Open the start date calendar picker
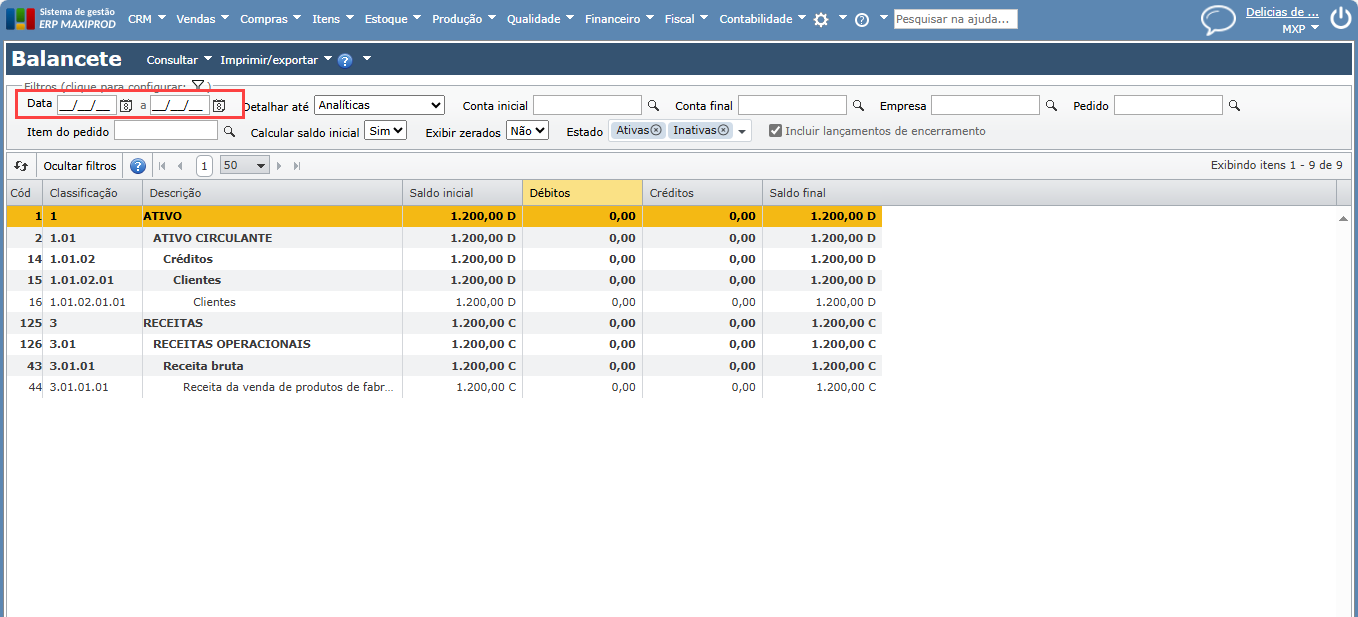Image resolution: width=1358 pixels, height=617 pixels. tap(126, 105)
